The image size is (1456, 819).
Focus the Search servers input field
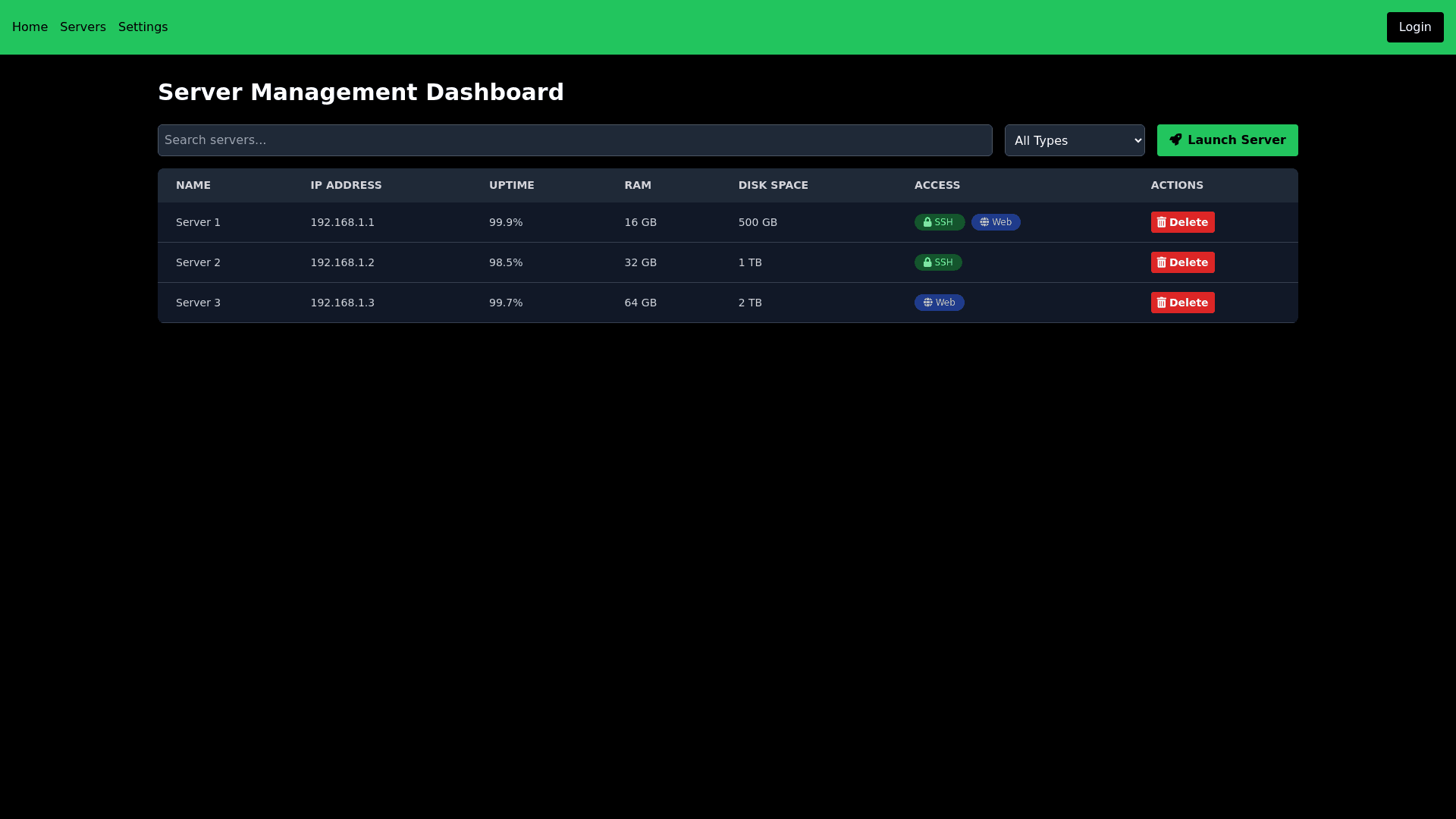coord(574,140)
